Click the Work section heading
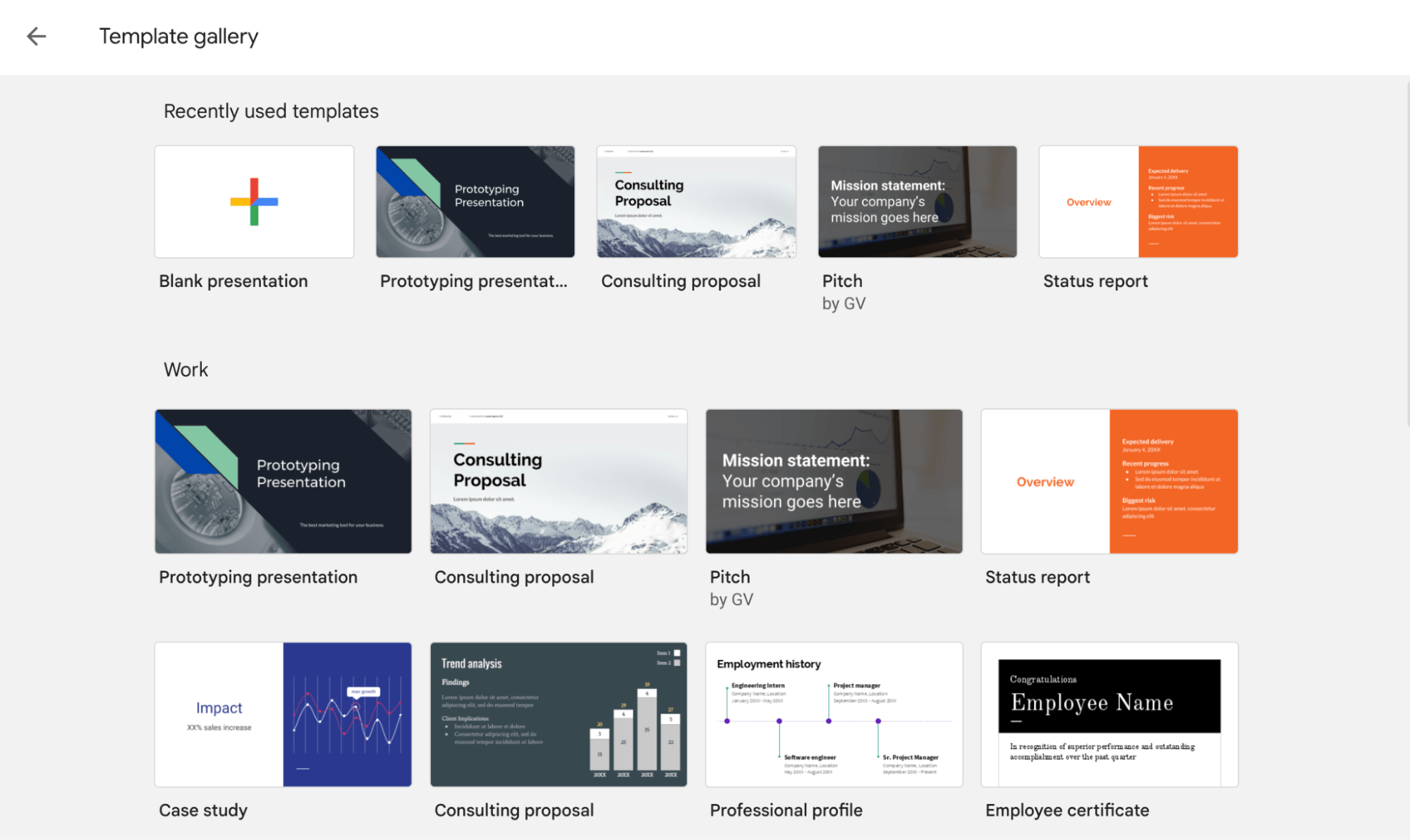The width and height of the screenshot is (1410, 840). [x=186, y=369]
